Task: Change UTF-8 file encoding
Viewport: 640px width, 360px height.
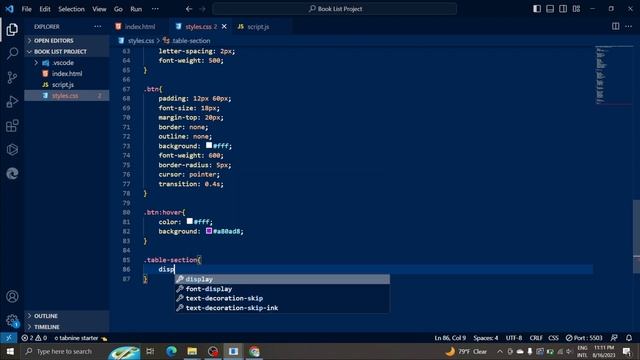Action: point(513,338)
